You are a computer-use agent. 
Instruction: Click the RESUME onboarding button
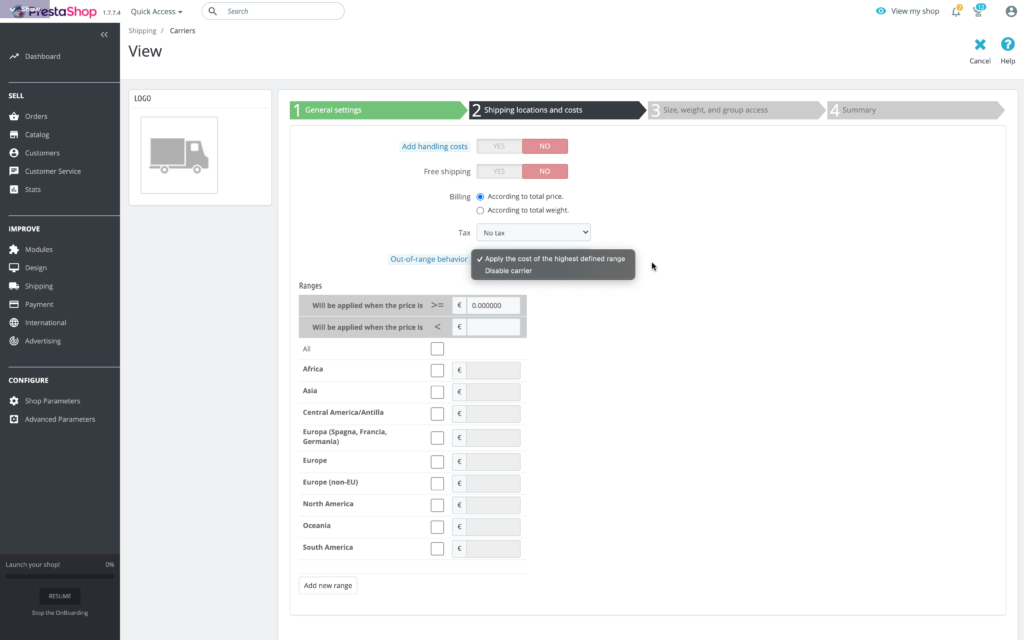[59, 596]
